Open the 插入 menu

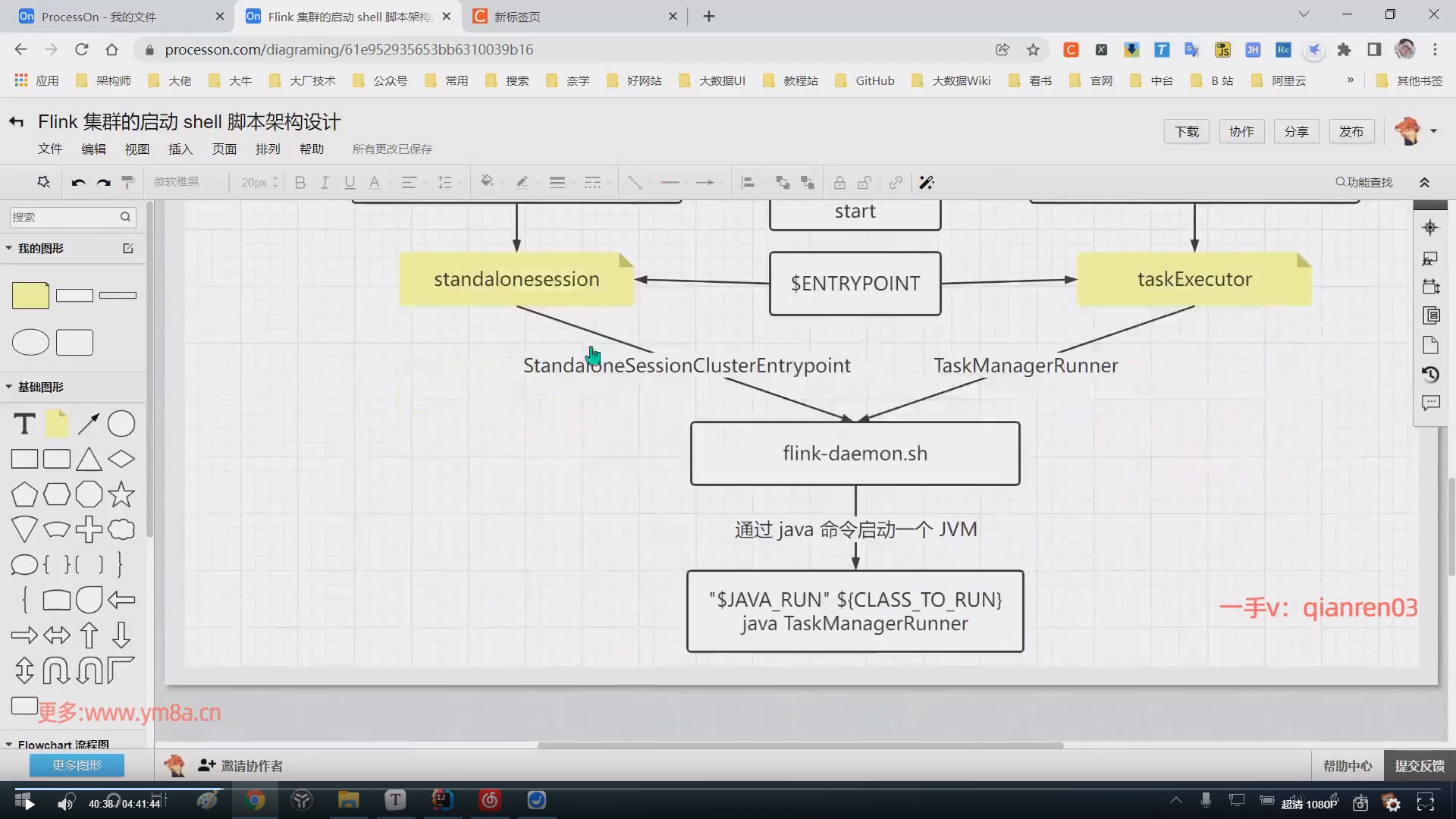click(180, 149)
